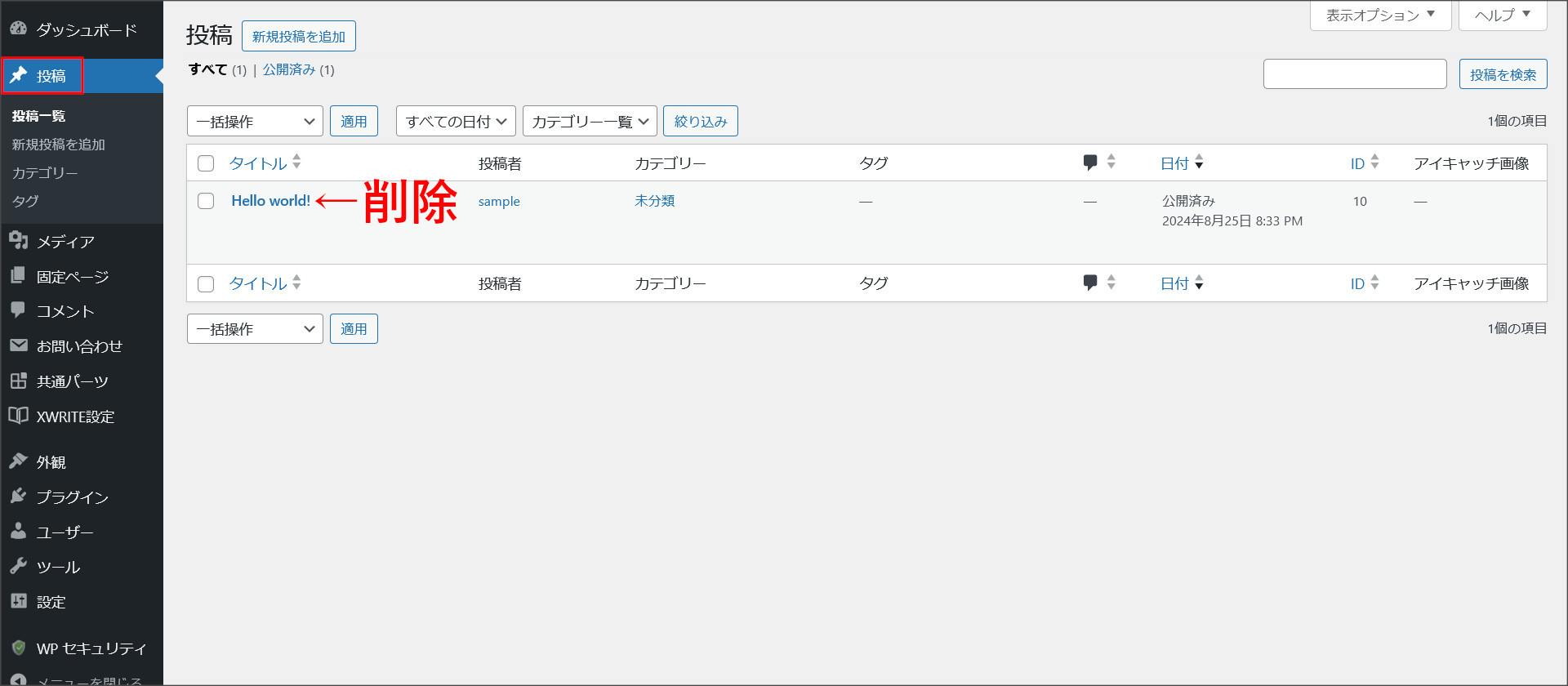The image size is (1568, 686).
Task: Sort by bottom ID column header link
Action: tap(1357, 283)
